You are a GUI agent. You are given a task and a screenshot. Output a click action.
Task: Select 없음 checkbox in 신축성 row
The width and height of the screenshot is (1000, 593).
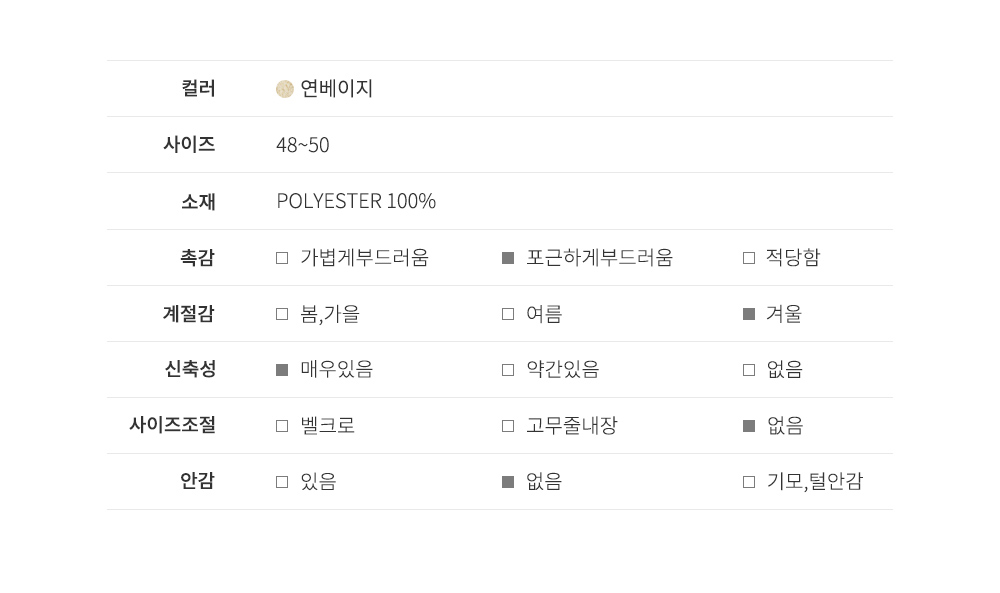[749, 370]
